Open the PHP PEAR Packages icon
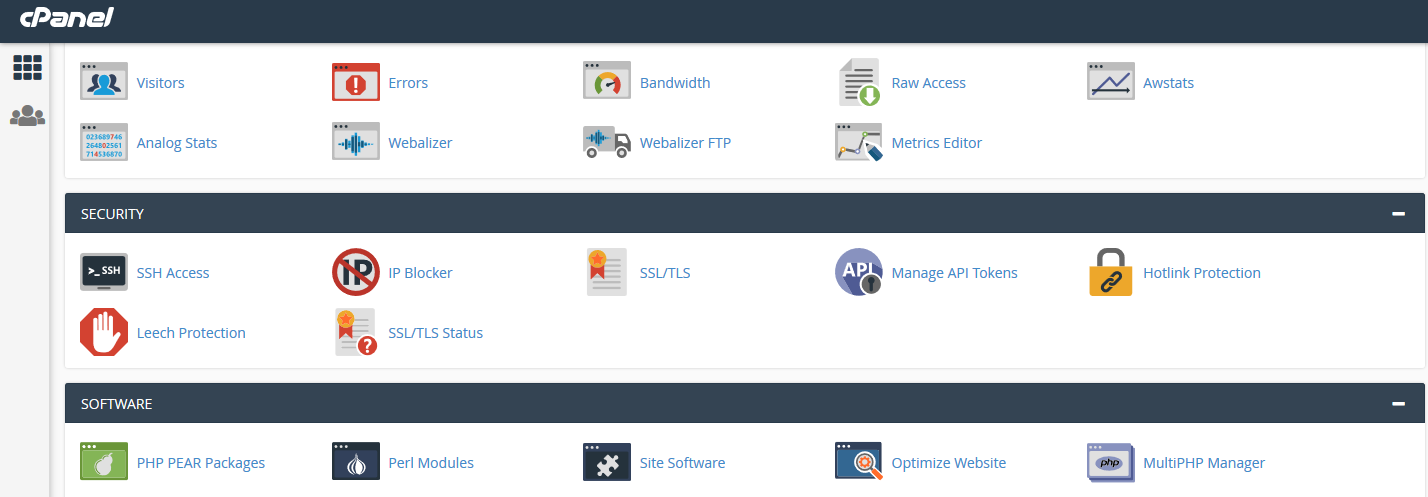The height and width of the screenshot is (497, 1428). pyautogui.click(x=104, y=462)
